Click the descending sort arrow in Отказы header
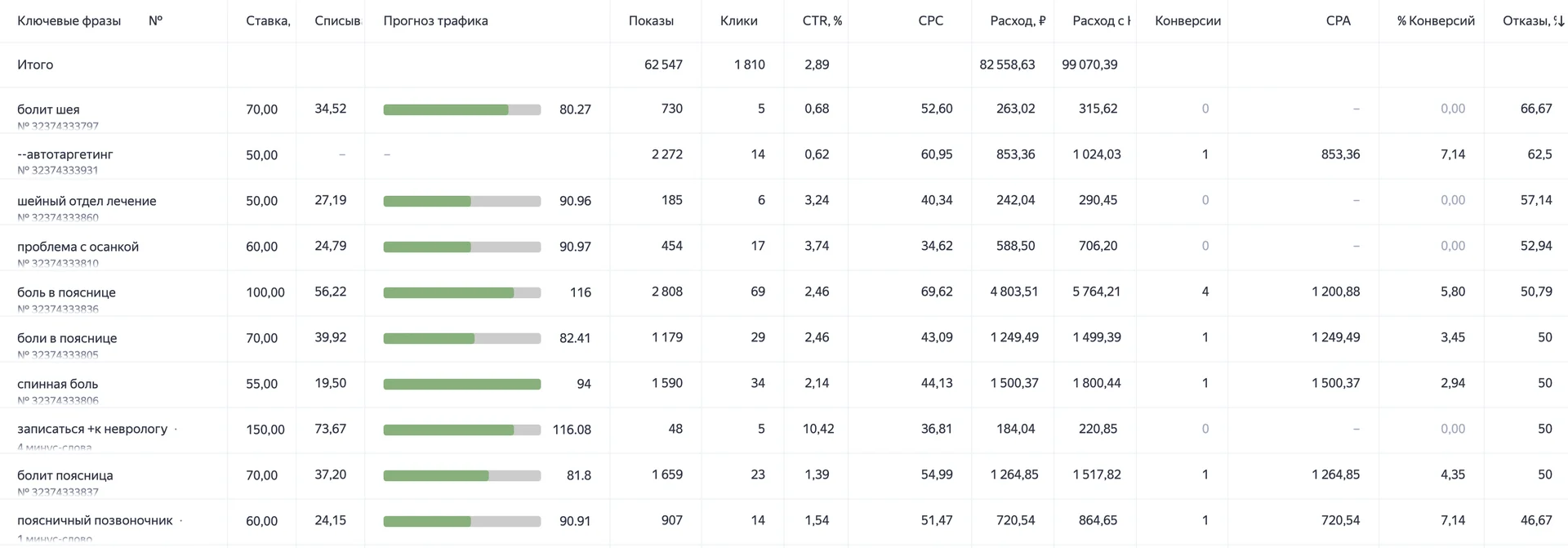 1560,21
